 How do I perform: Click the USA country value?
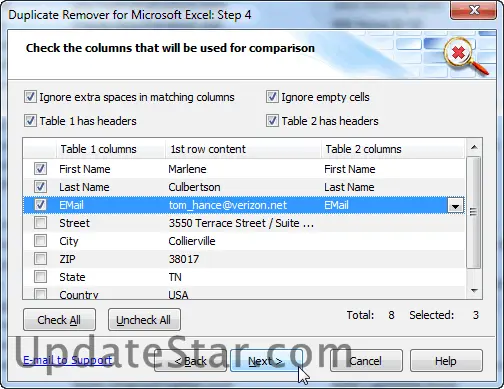tap(178, 295)
